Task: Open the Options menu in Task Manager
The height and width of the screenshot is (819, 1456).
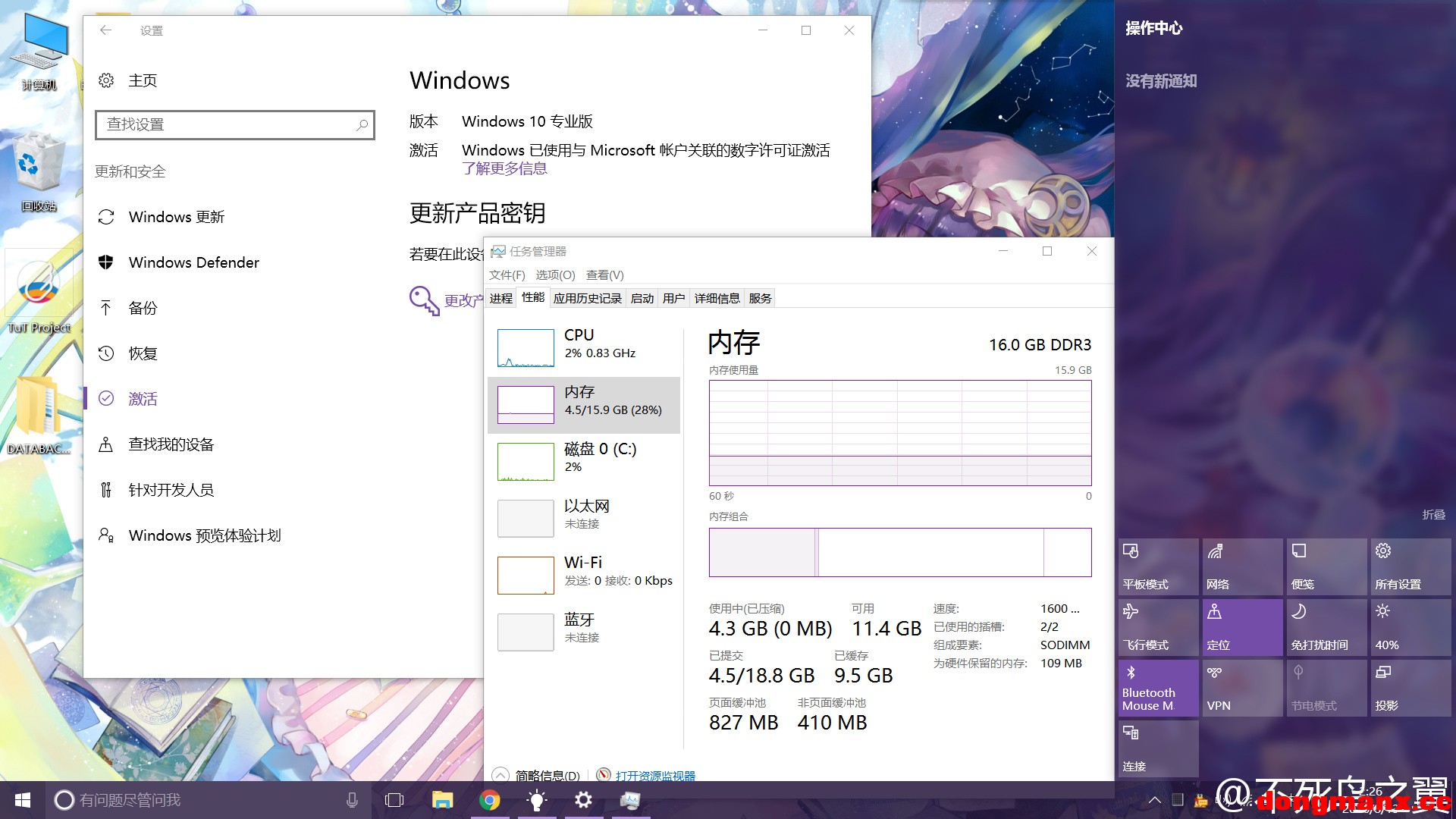Action: point(555,275)
